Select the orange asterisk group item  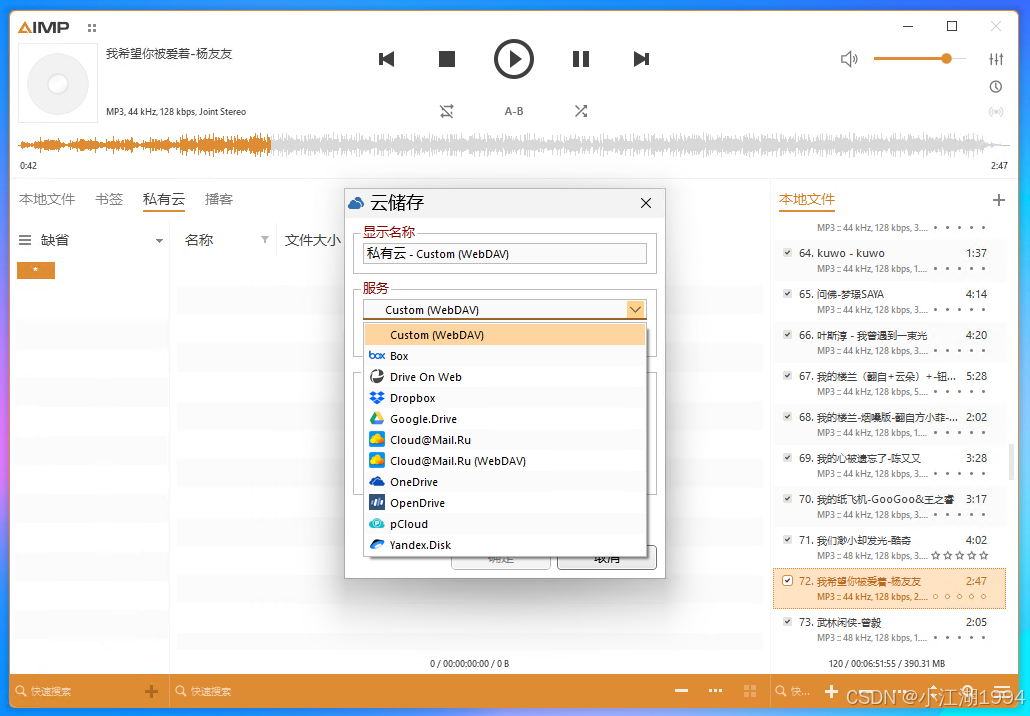tap(36, 270)
